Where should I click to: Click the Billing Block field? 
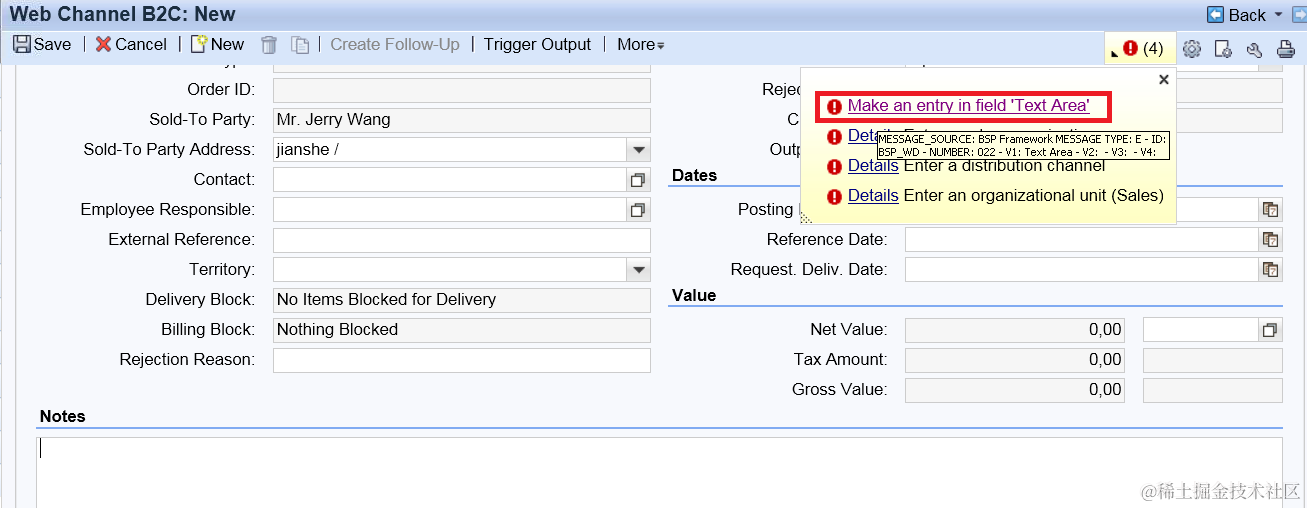(x=462, y=330)
